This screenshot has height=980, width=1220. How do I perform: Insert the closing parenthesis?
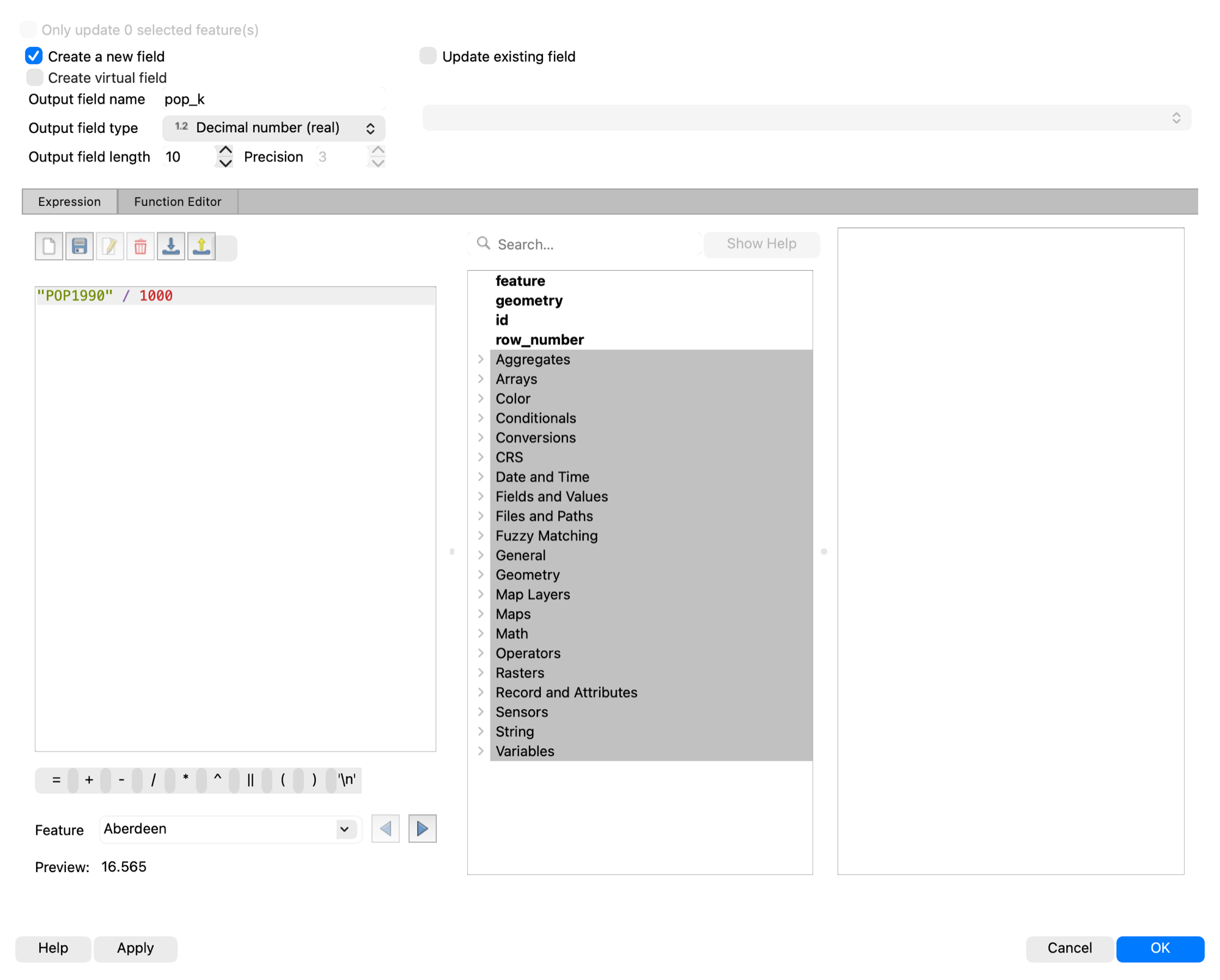(314, 780)
